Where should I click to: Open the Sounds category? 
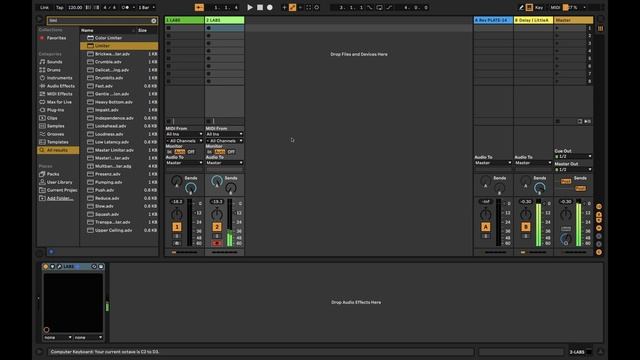[x=54, y=62]
